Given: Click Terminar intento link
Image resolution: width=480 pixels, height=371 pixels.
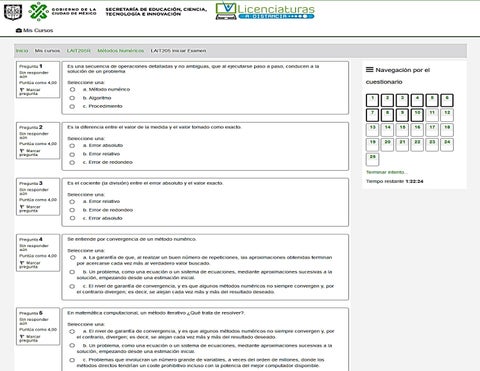Looking at the screenshot, I should point(387,172).
